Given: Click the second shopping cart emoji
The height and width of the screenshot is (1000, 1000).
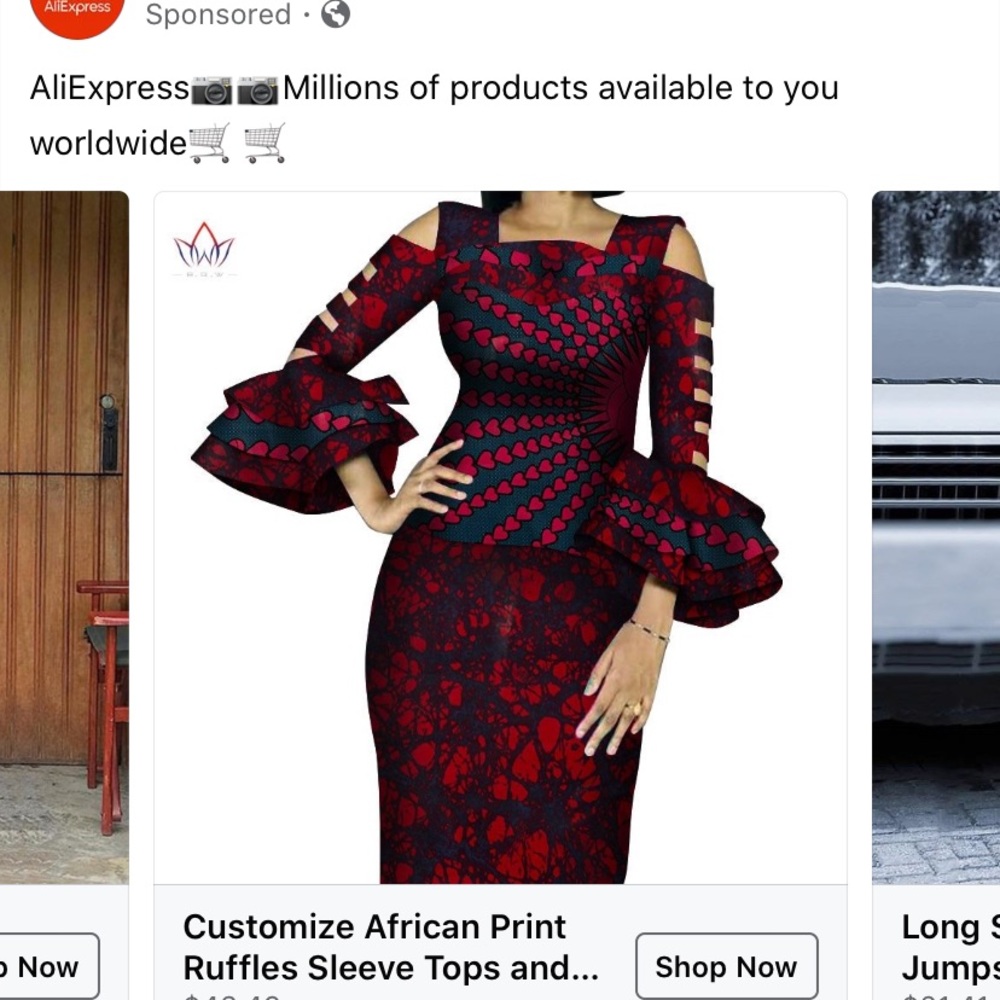Looking at the screenshot, I should click(x=265, y=143).
